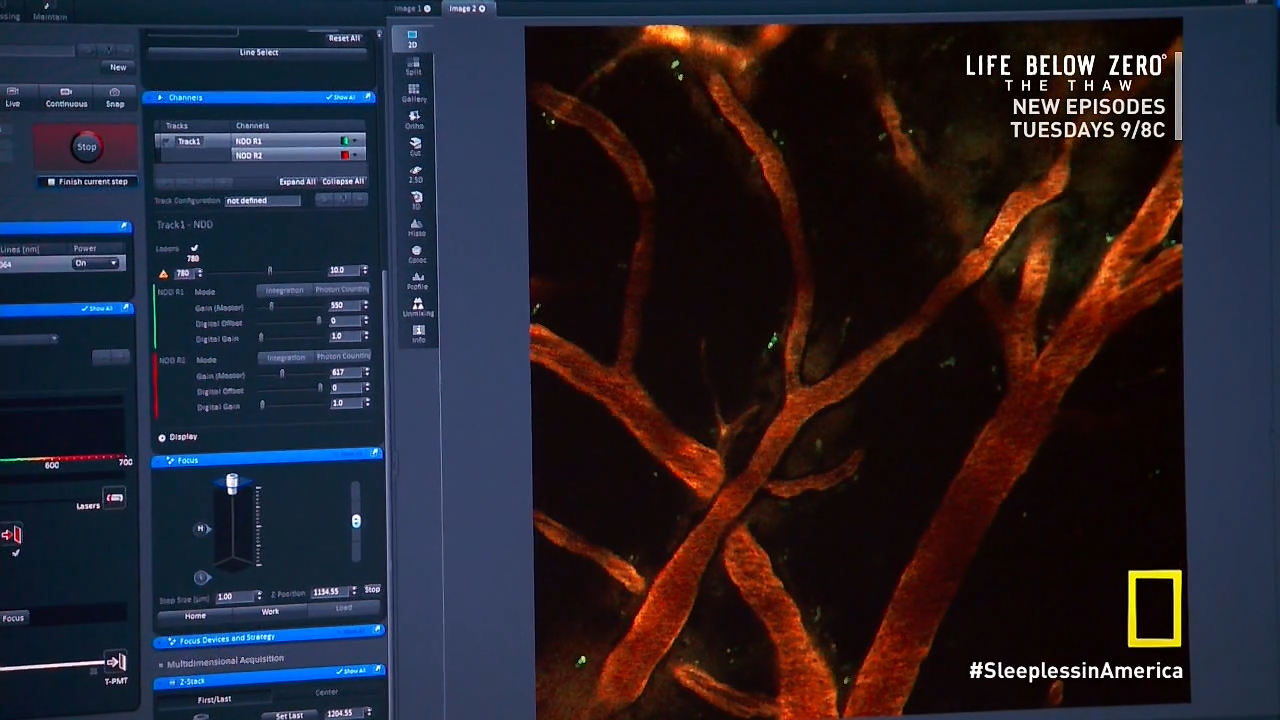Image resolution: width=1280 pixels, height=720 pixels.
Task: Close the Image 1 tab
Action: pos(427,9)
